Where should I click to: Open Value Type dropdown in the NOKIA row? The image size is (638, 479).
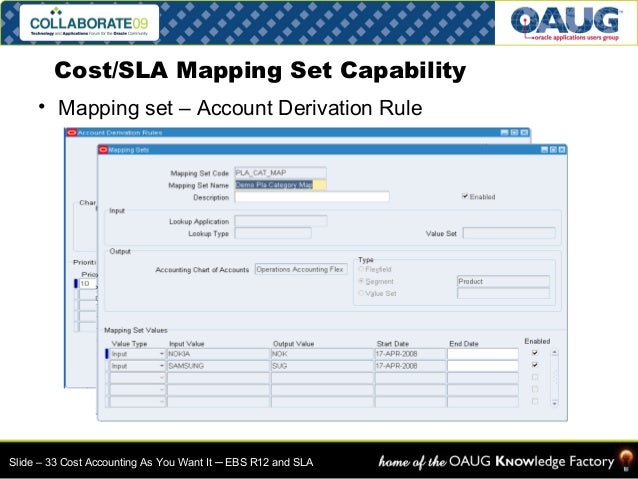(162, 354)
